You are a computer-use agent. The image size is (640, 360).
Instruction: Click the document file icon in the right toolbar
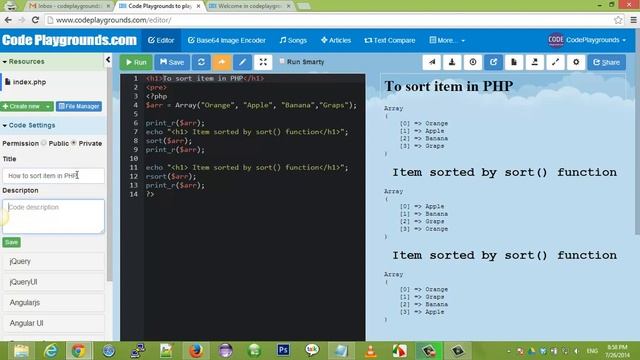tap(514, 62)
